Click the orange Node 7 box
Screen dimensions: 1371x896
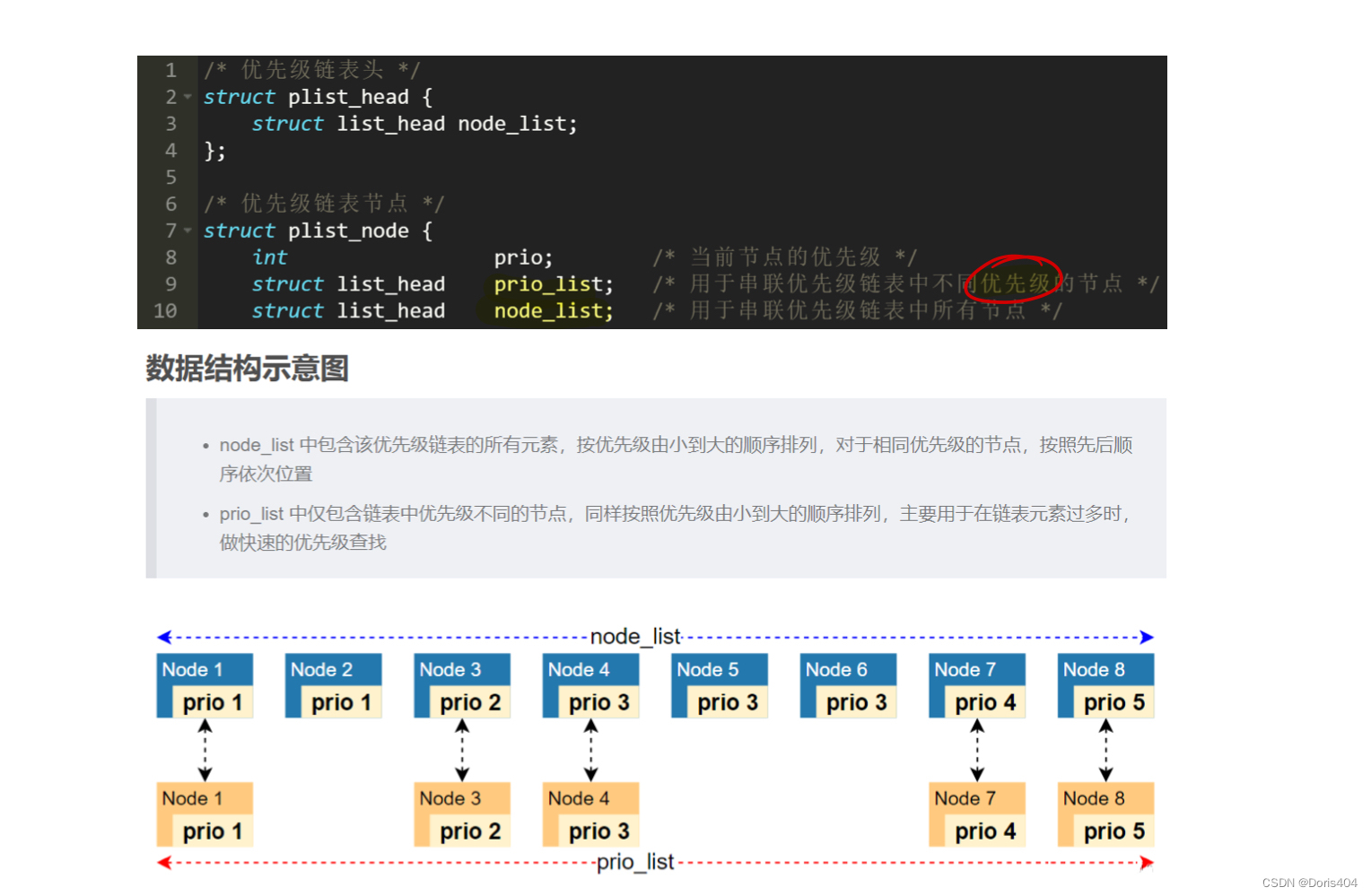977,814
